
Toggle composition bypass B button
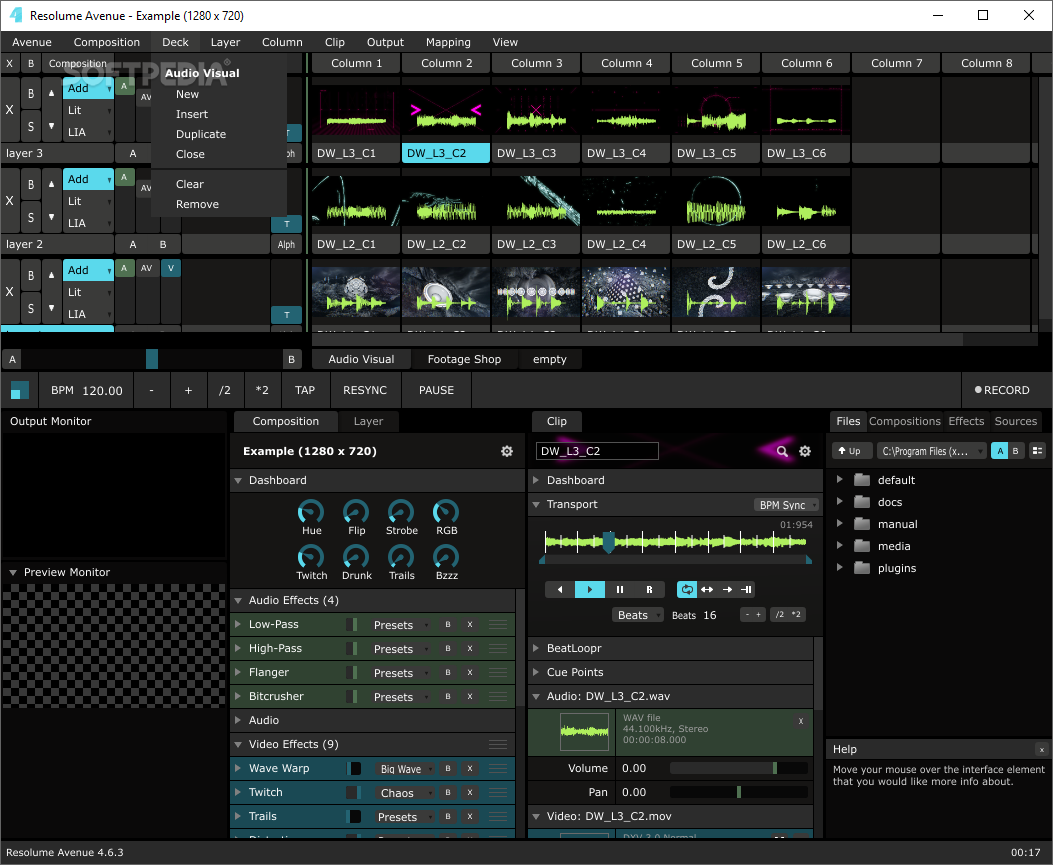click(31, 64)
